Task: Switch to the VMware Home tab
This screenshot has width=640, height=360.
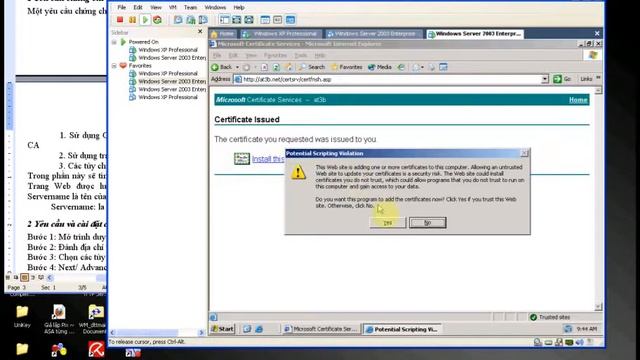Action: point(223,34)
